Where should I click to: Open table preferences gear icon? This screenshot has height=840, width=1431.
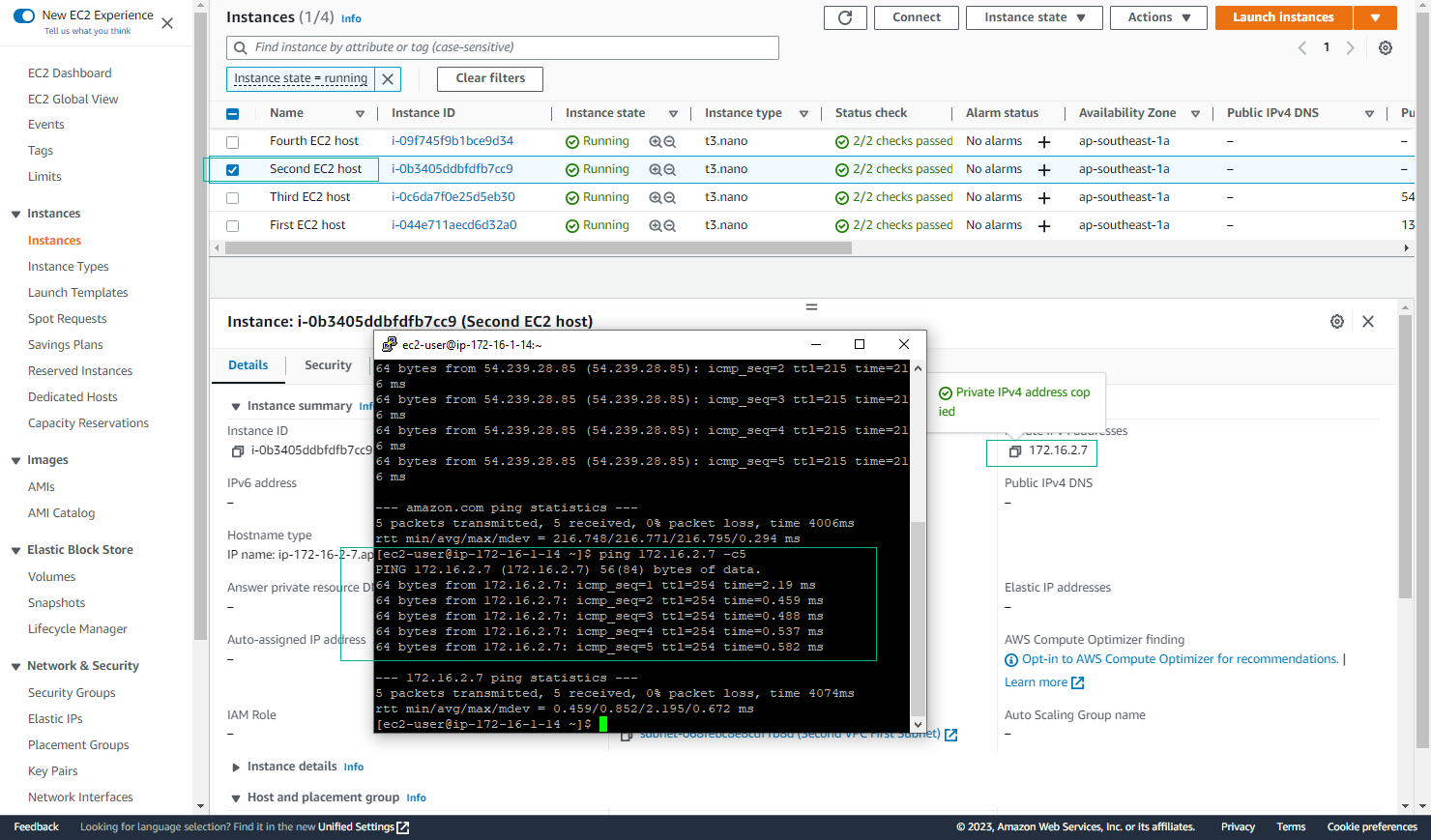[1386, 47]
